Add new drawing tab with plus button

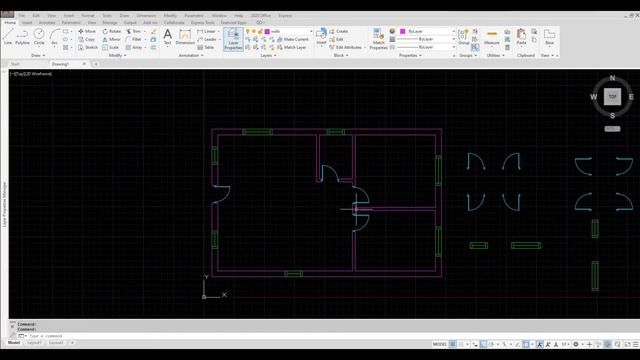(96, 64)
